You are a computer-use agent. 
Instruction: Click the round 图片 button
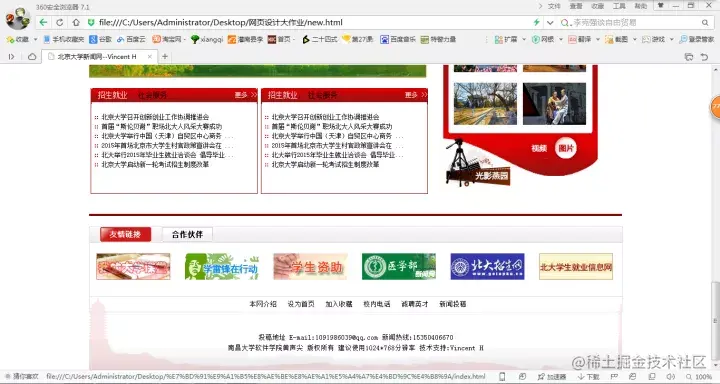(566, 148)
